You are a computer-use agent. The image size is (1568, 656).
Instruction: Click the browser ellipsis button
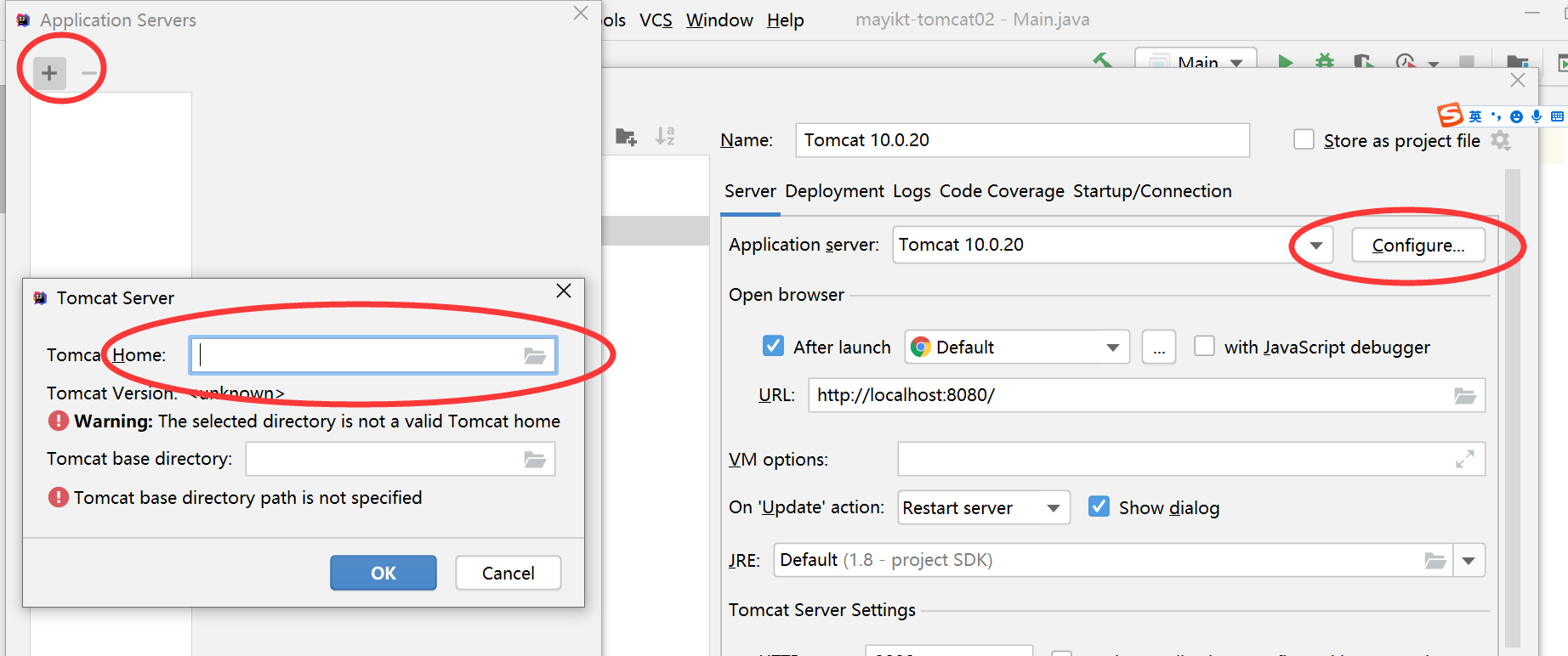click(x=1159, y=347)
